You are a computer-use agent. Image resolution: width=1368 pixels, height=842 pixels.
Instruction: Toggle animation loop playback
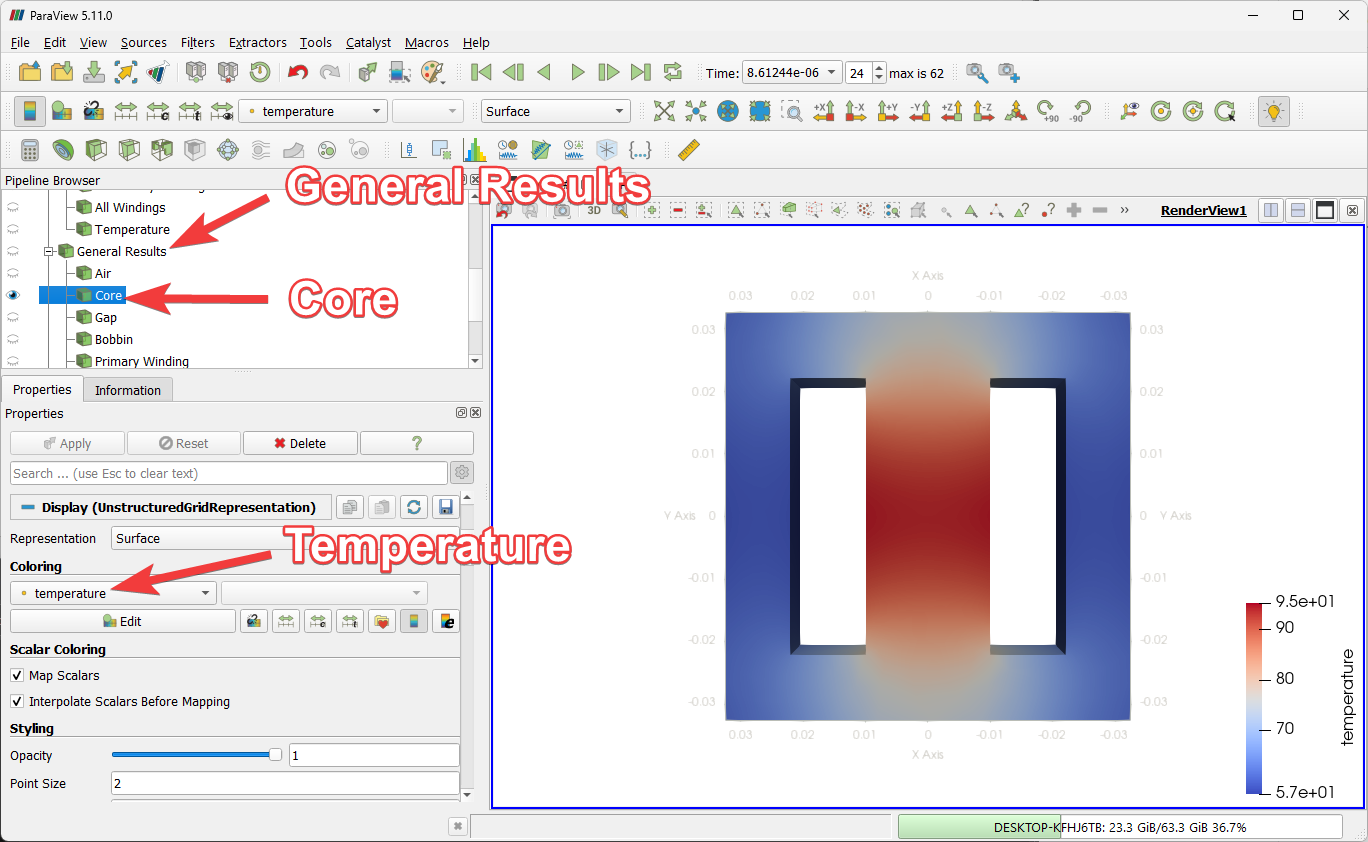click(673, 72)
